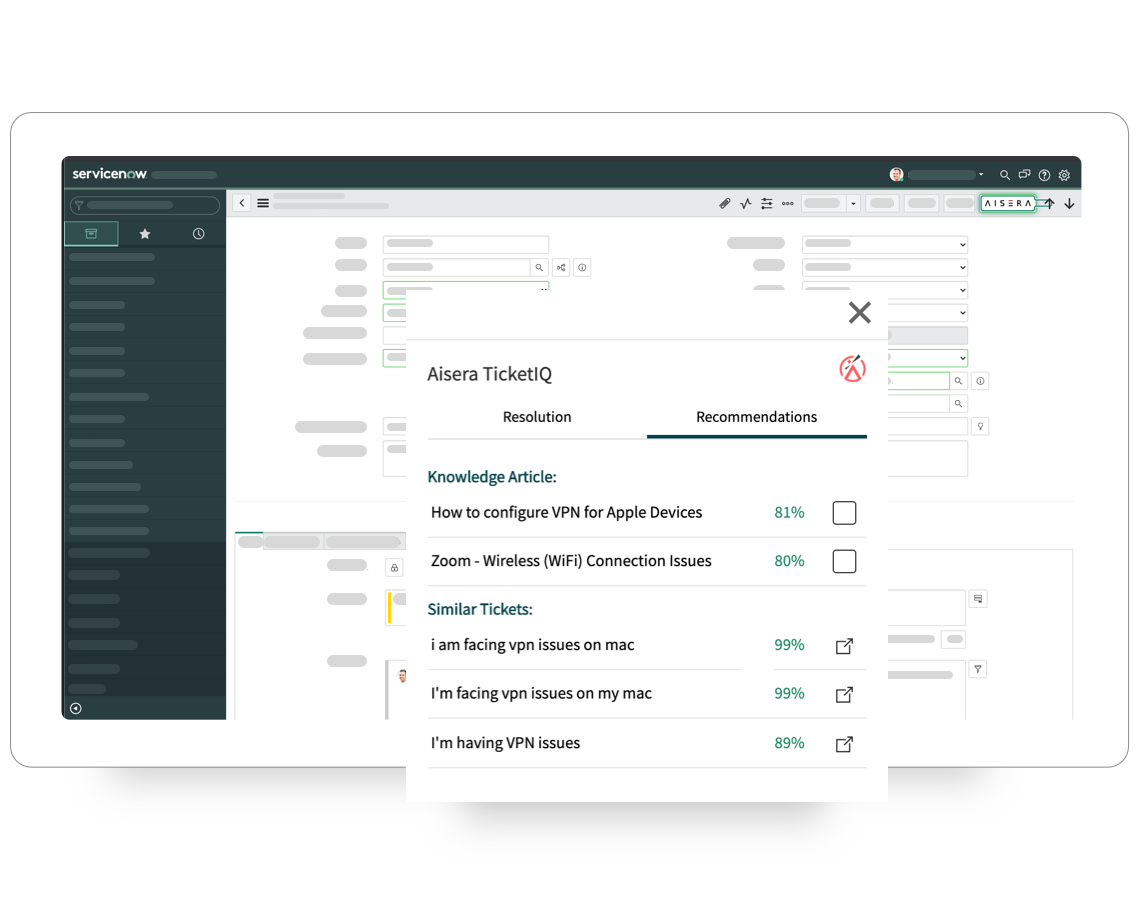Open 'i am facing vpn issues on mac' ticket
Viewport: 1140px width, 900px height.
(x=844, y=646)
